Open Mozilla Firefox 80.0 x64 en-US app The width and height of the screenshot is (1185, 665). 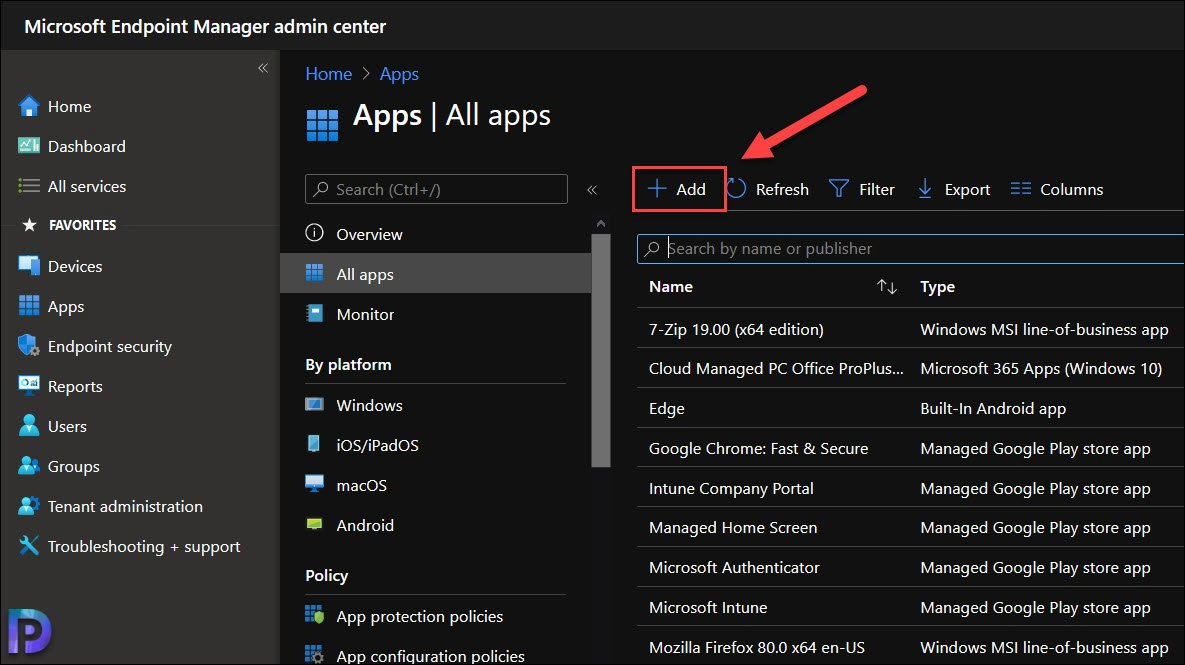pos(756,647)
